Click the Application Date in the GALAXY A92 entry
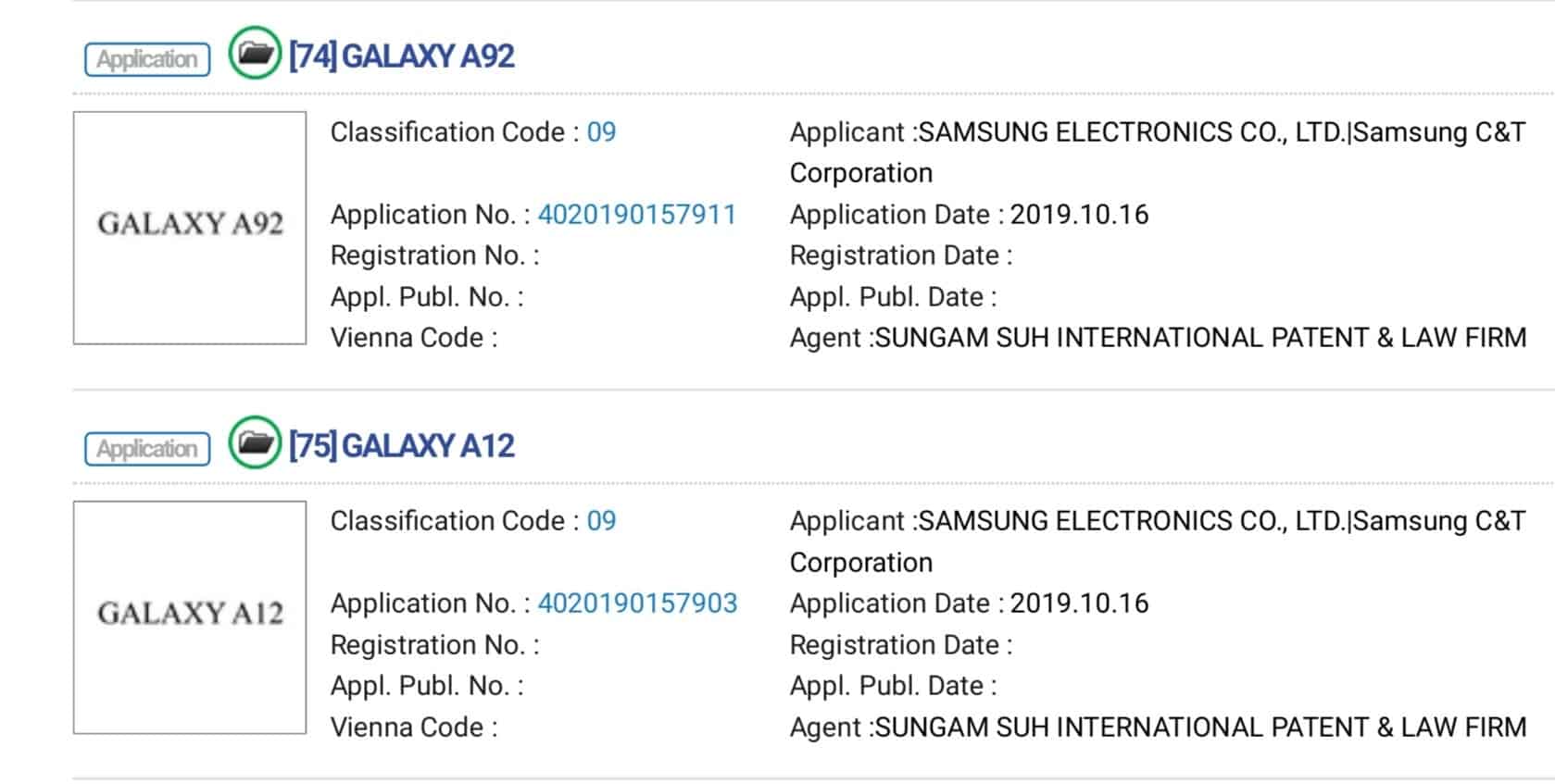1555x784 pixels. [x=1079, y=215]
